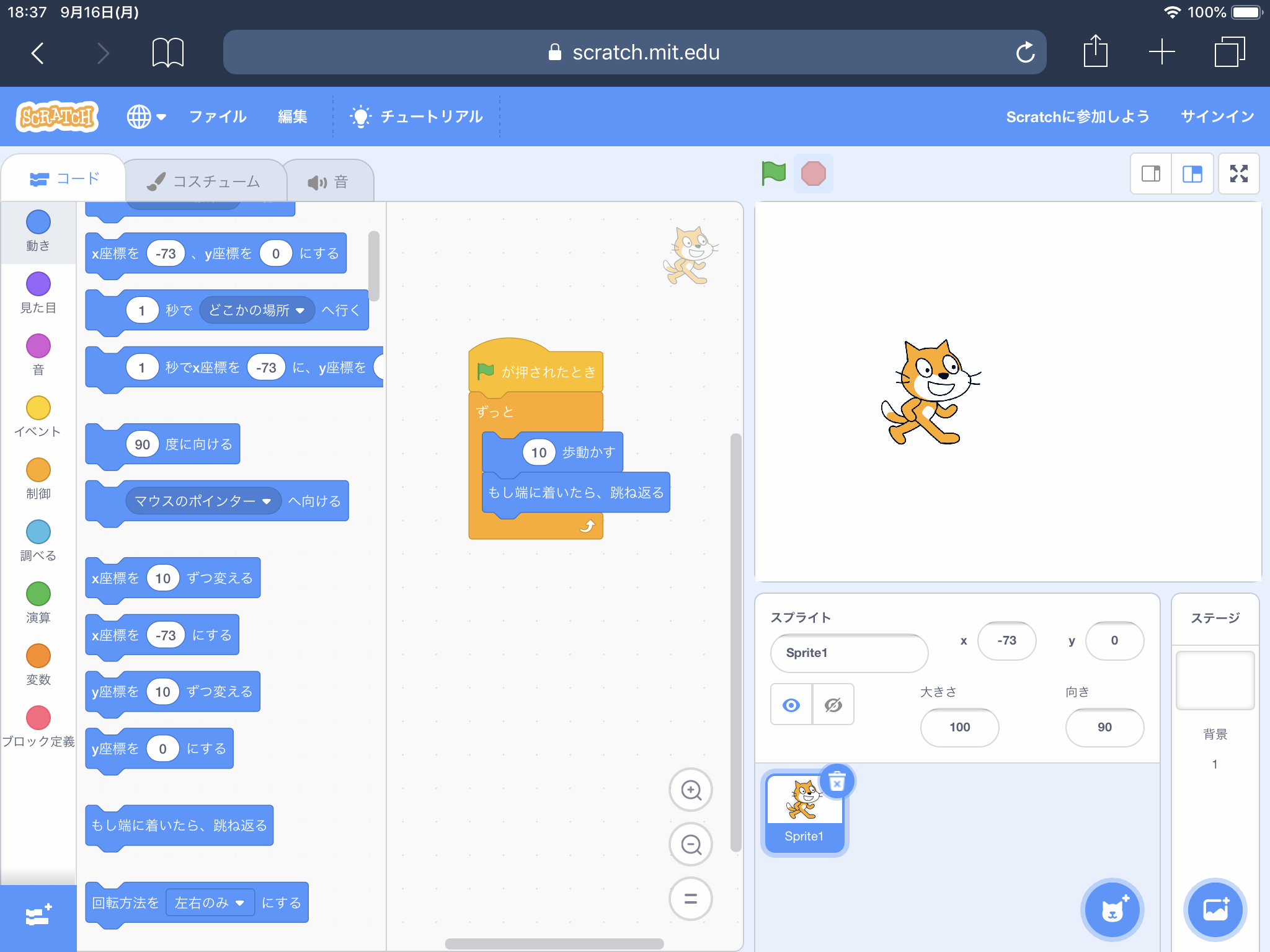The image size is (1270, 952).
Task: Click Scratch tutorial menu item
Action: (417, 116)
